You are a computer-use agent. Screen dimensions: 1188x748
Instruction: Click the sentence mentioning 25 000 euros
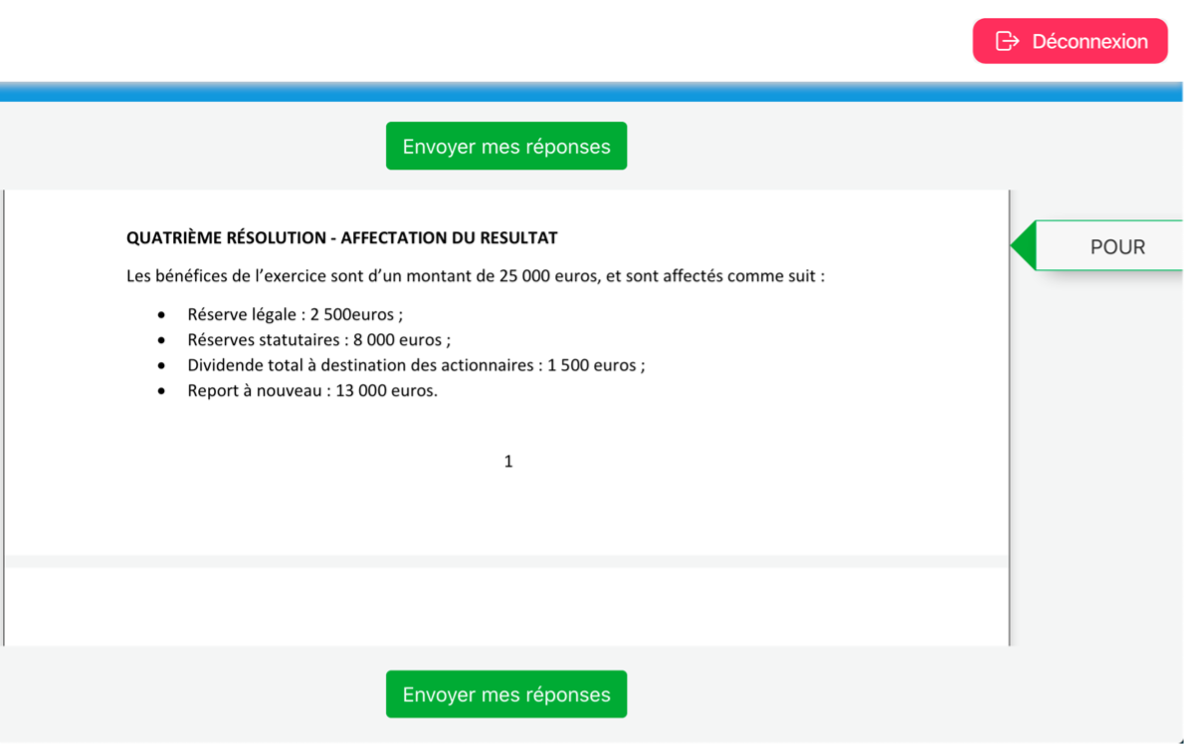(473, 275)
